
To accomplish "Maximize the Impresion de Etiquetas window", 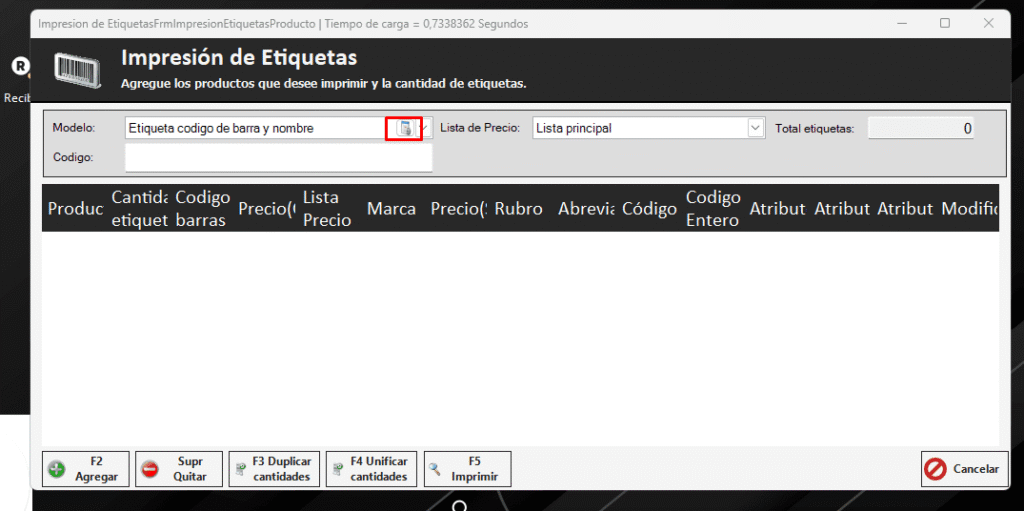I will click(944, 23).
